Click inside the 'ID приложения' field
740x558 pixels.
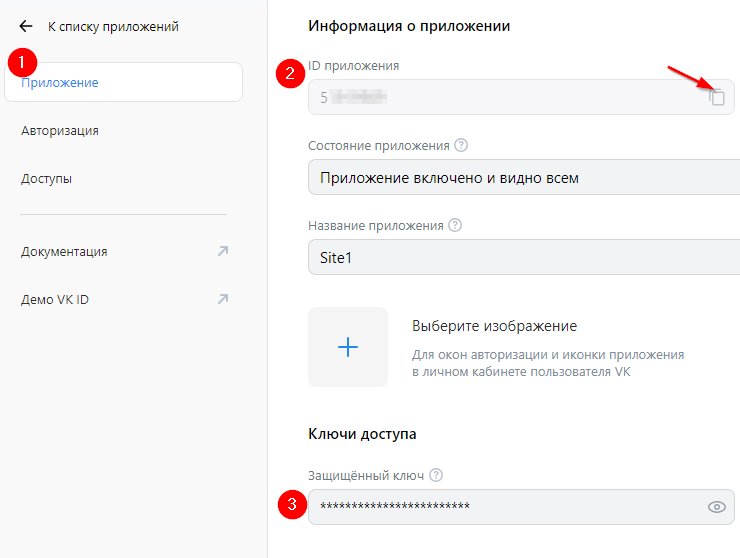point(500,98)
